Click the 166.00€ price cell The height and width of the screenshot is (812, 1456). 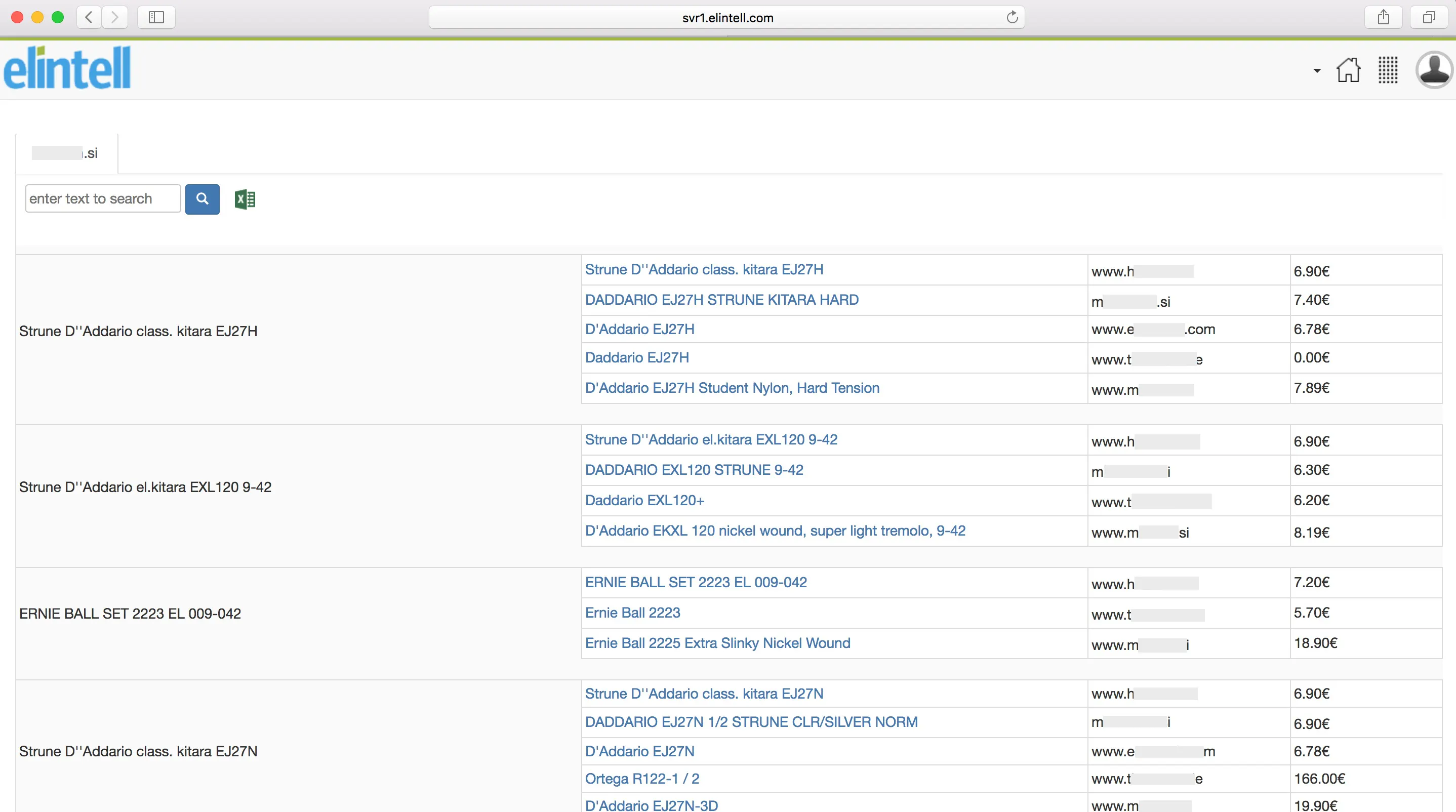(x=1366, y=779)
